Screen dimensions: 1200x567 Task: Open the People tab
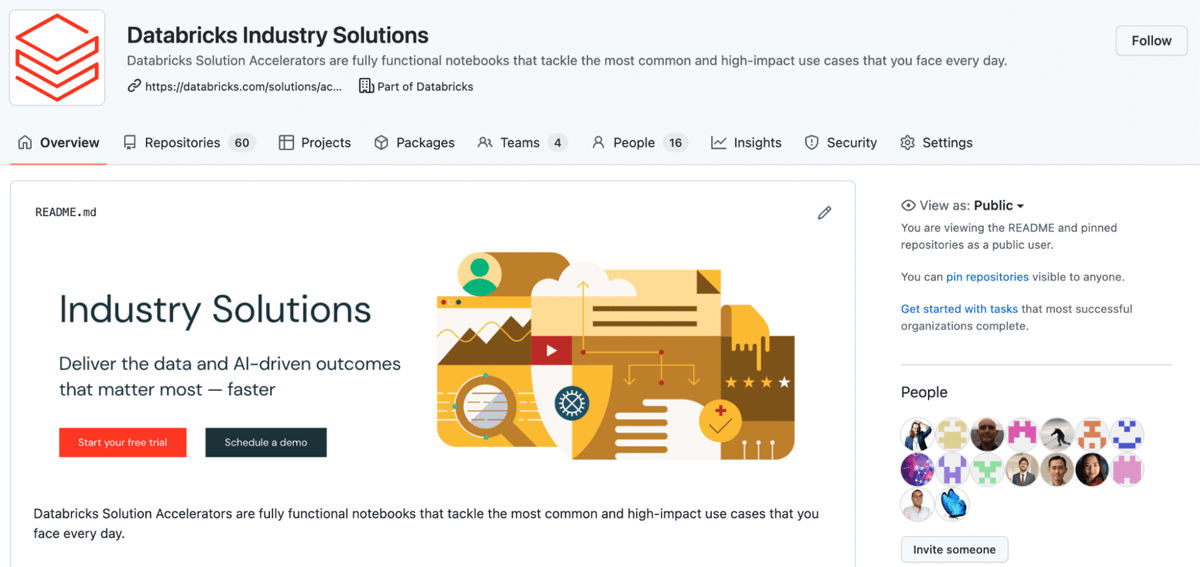[639, 143]
